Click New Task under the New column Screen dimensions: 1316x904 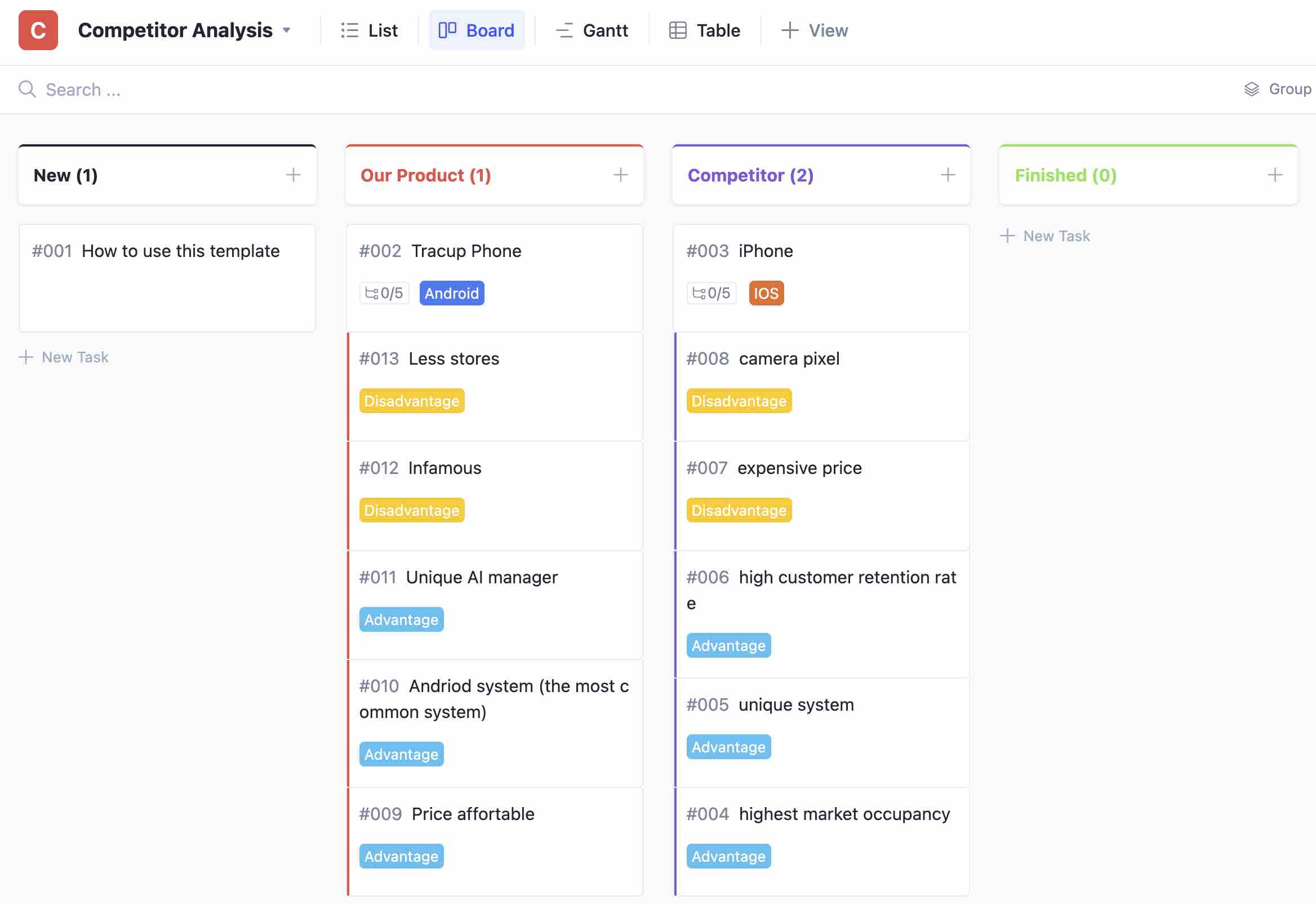coord(64,357)
